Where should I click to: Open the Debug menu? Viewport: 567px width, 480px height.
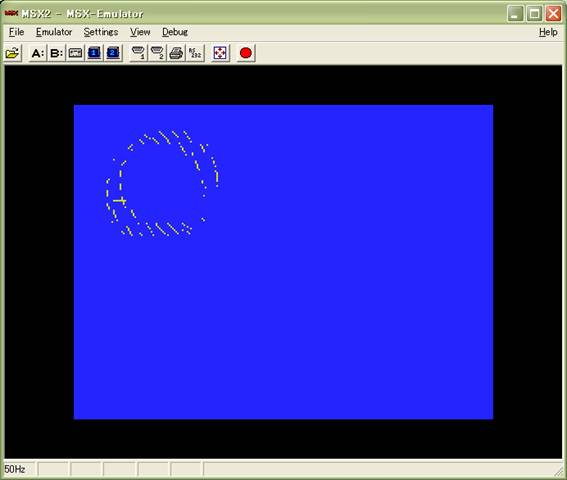[x=175, y=32]
